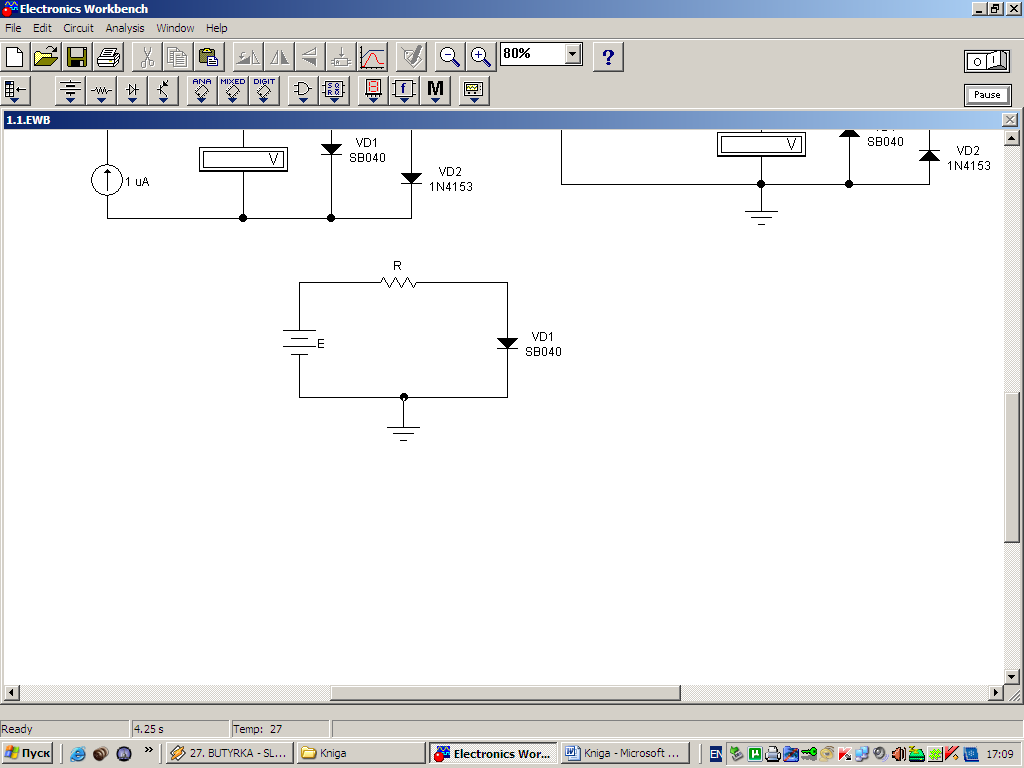The image size is (1024, 768).
Task: Open the Help menu
Action: pyautogui.click(x=217, y=28)
